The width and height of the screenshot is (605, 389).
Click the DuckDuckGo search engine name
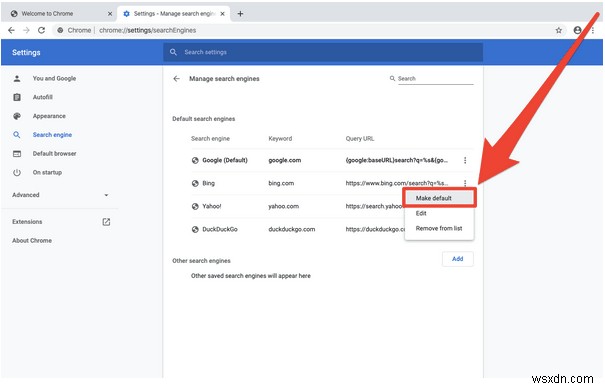click(x=220, y=229)
